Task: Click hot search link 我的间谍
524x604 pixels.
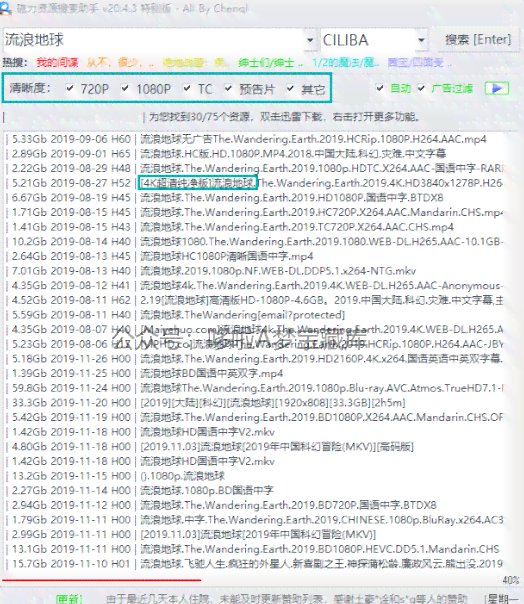Action: click(x=57, y=62)
